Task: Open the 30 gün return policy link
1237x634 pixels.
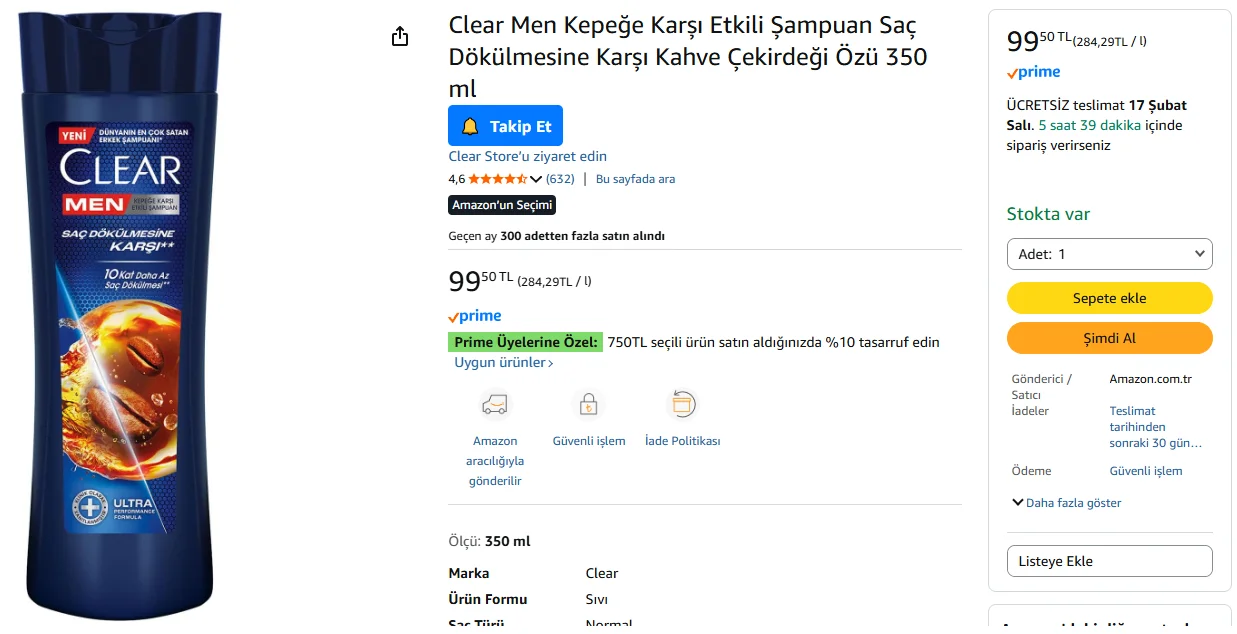Action: tap(1155, 427)
